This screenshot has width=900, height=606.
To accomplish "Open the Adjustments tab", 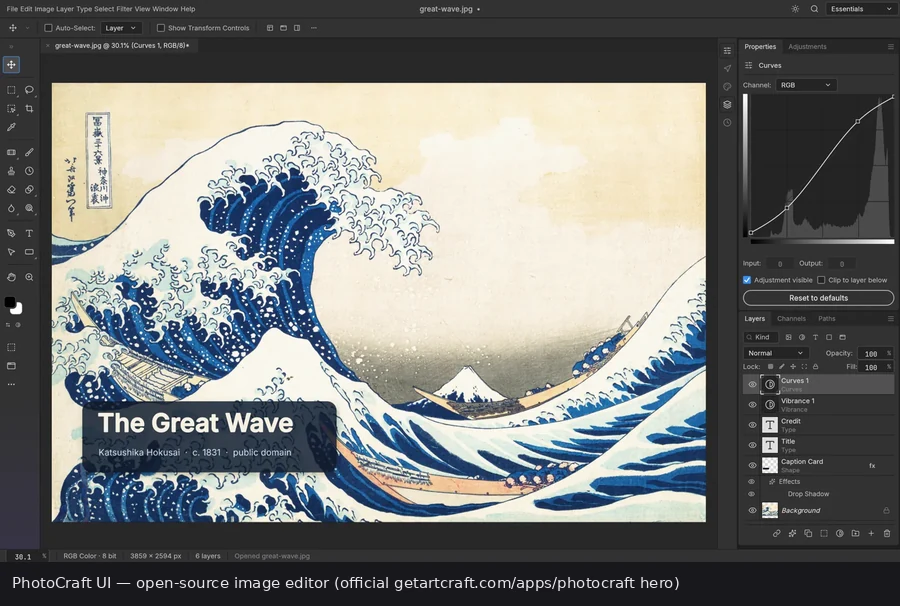I will click(x=807, y=46).
